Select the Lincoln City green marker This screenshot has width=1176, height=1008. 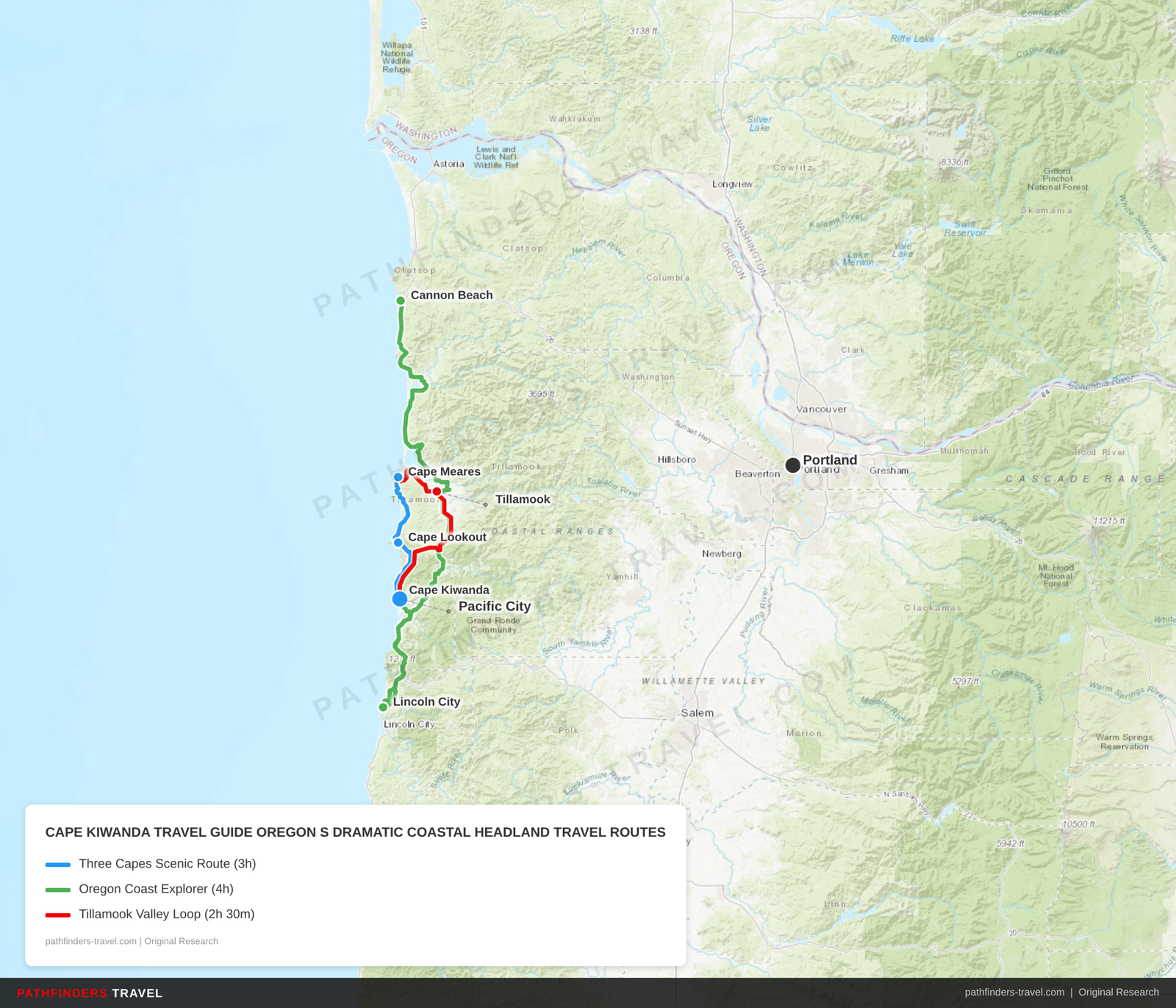384,707
